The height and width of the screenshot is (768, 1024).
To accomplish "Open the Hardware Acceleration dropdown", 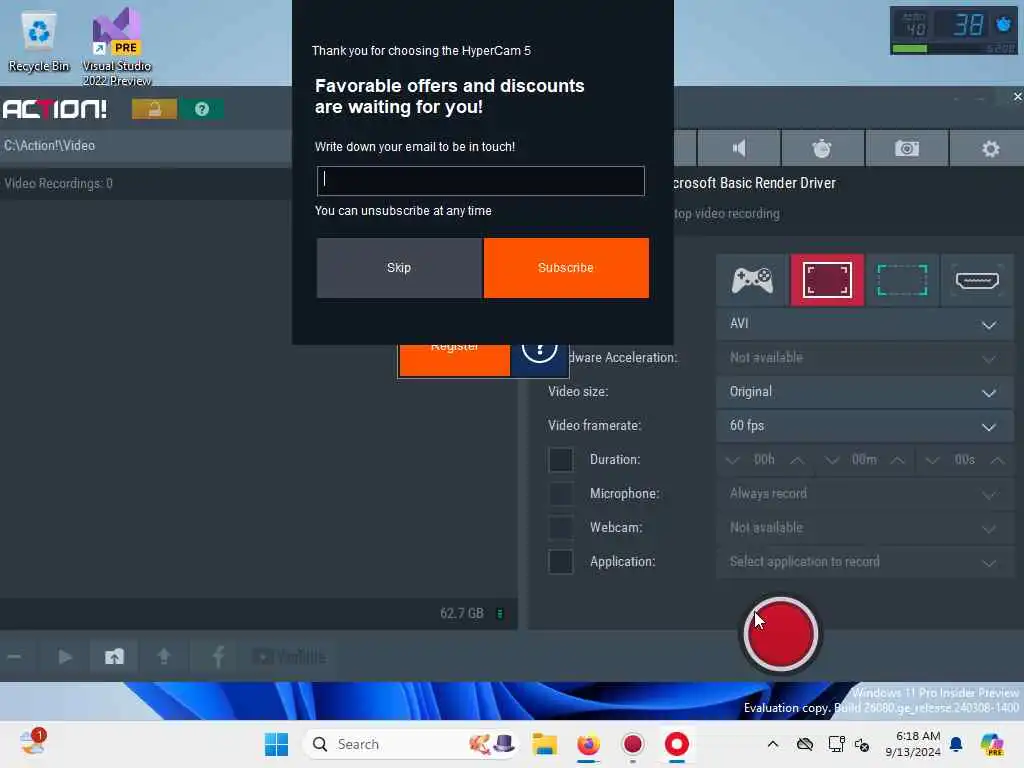I will [865, 358].
